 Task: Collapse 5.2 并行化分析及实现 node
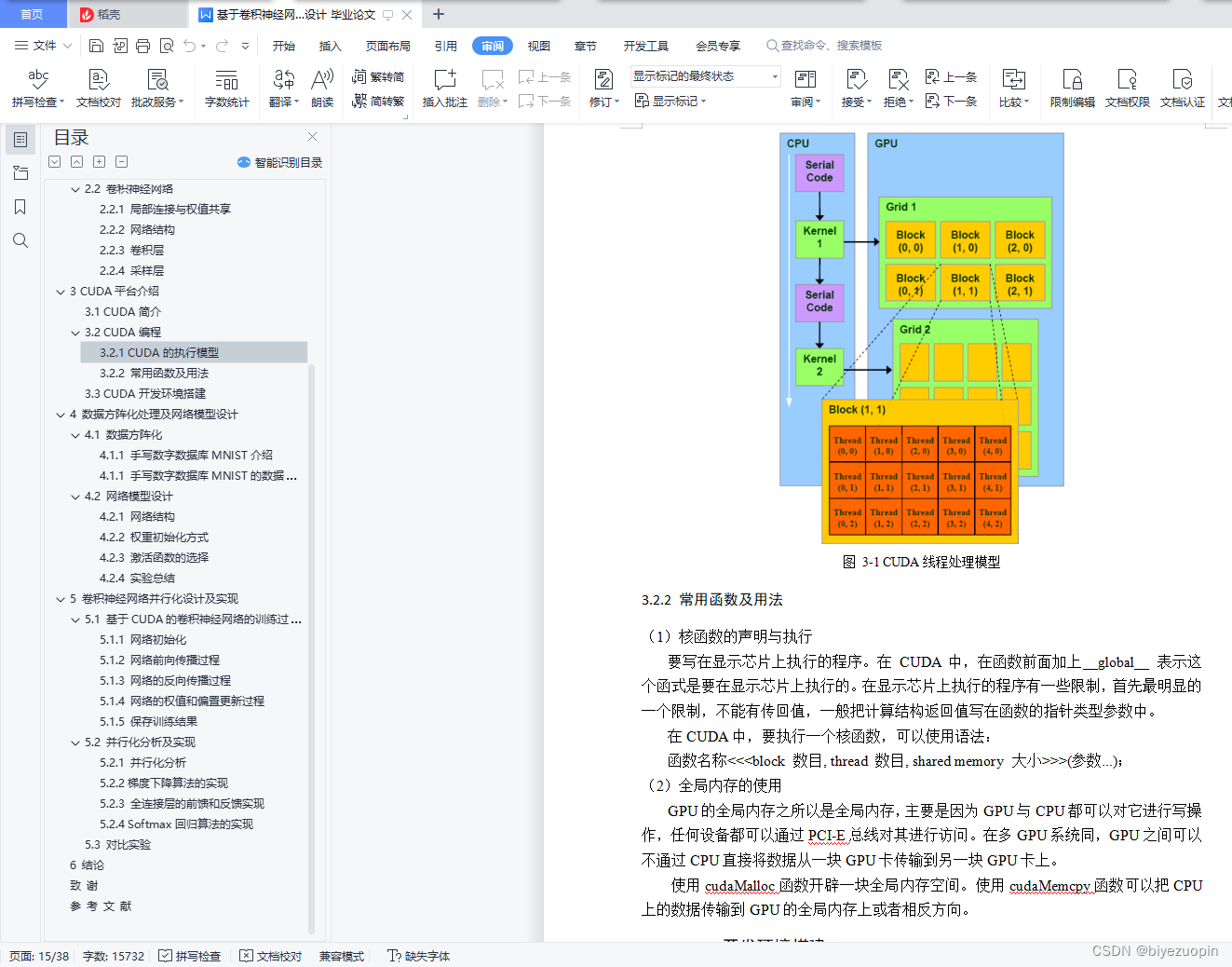click(75, 742)
